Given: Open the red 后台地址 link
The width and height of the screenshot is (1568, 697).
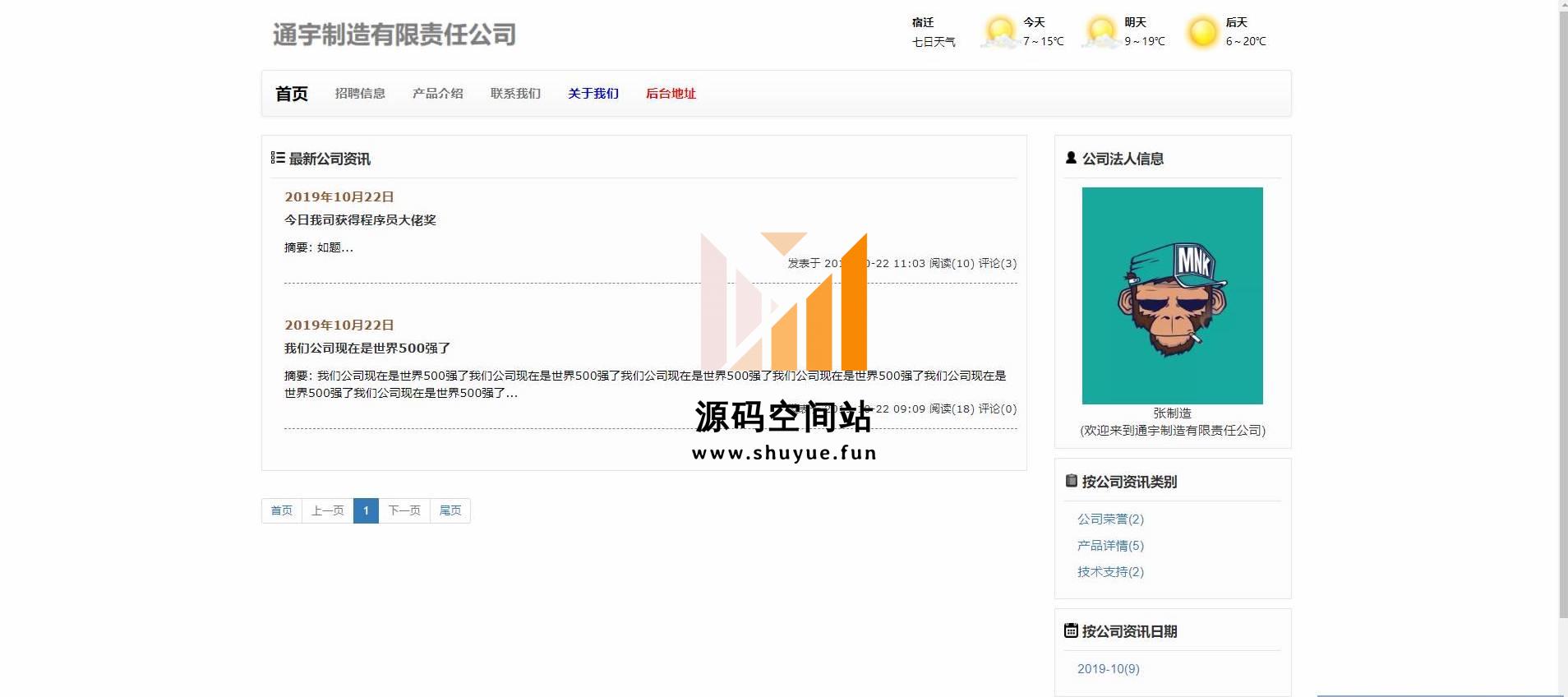Looking at the screenshot, I should tap(671, 94).
